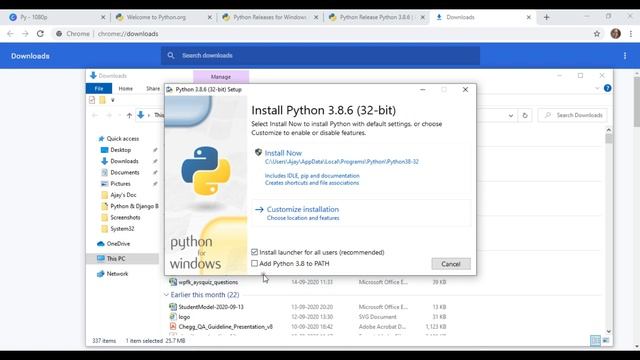Reload the Chrome page
Image resolution: width=640 pixels, height=360 pixels.
point(40,34)
